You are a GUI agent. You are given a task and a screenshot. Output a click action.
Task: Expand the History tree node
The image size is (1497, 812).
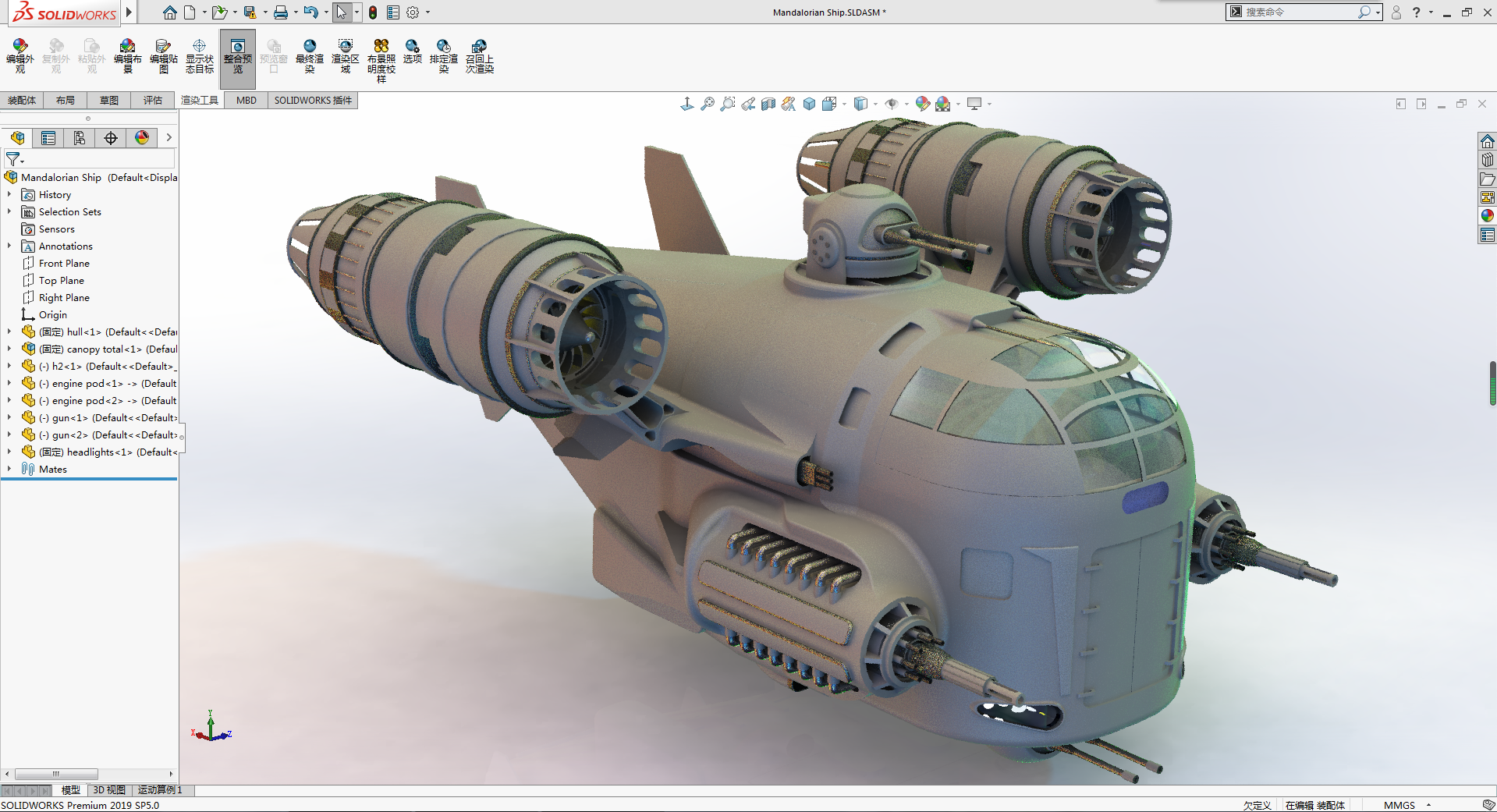point(9,194)
